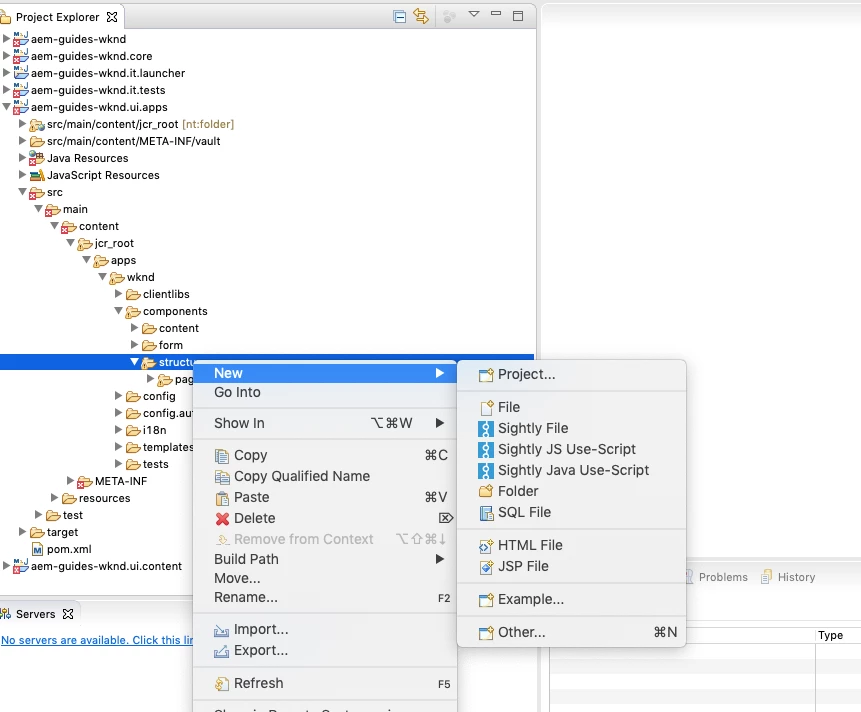Maximize the Project Explorer panel
This screenshot has width=861, height=712.
tap(518, 16)
